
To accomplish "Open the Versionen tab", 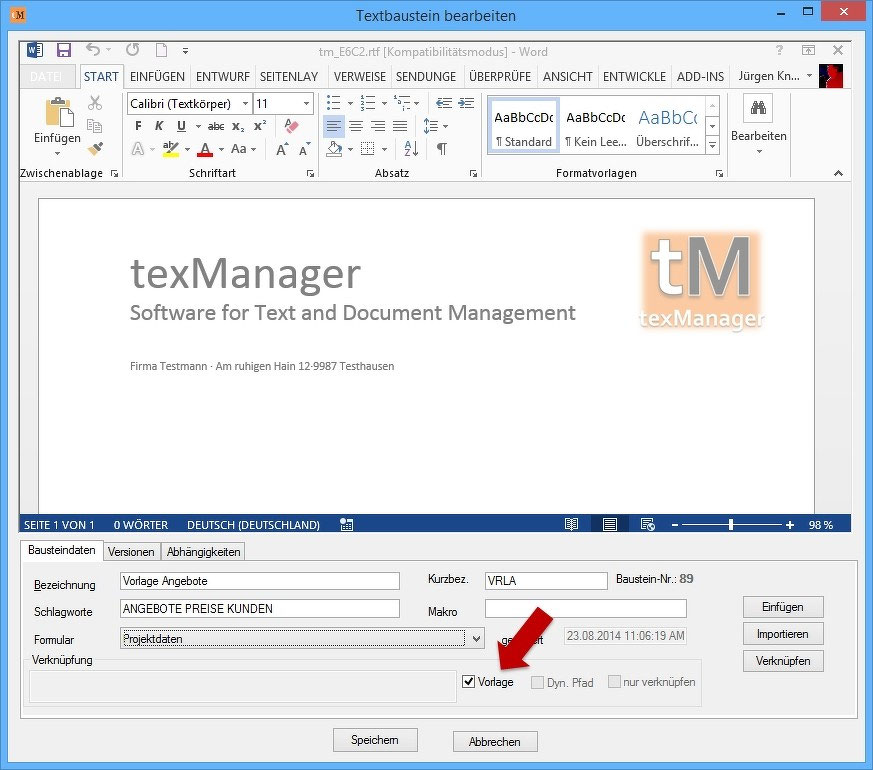I will pyautogui.click(x=132, y=551).
